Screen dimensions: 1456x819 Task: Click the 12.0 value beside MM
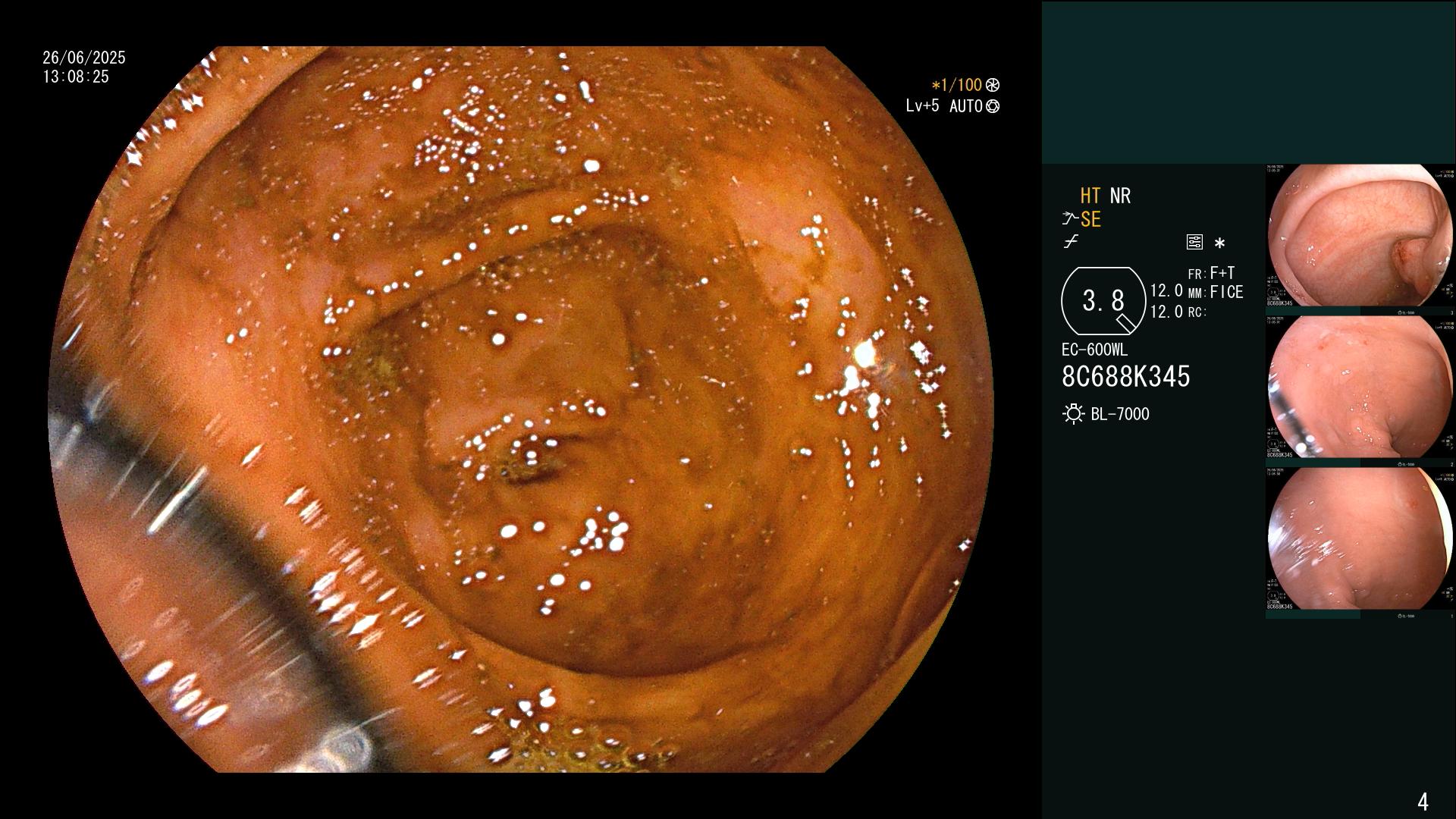[x=1166, y=290]
